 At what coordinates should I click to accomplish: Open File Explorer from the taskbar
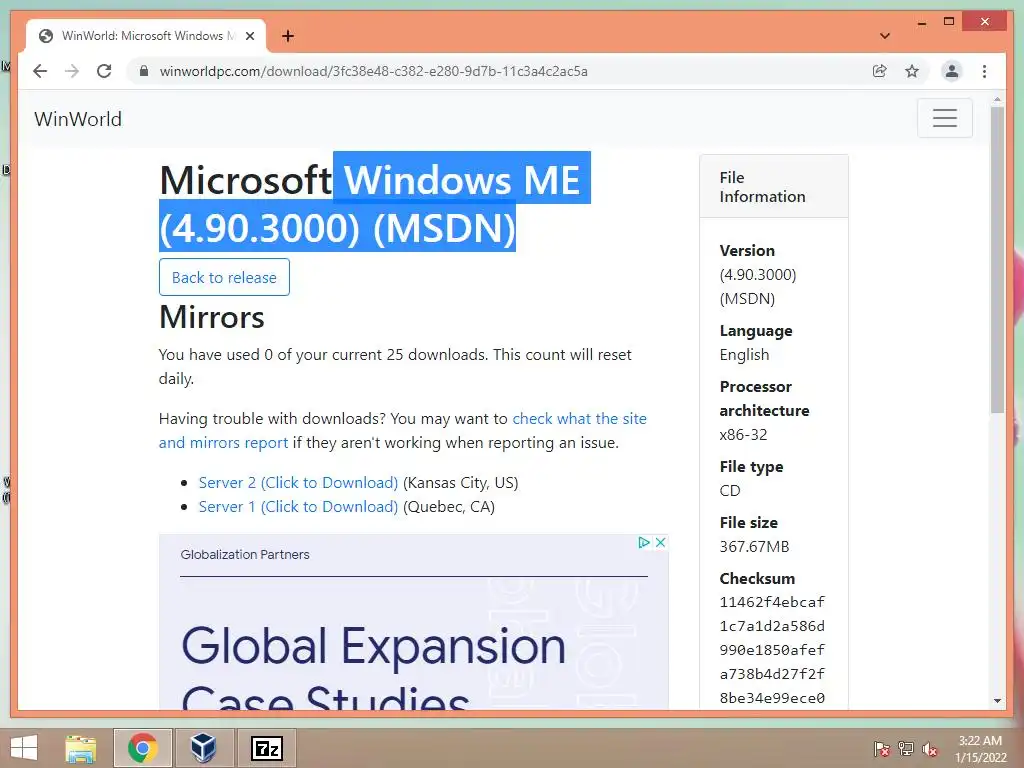tap(81, 748)
